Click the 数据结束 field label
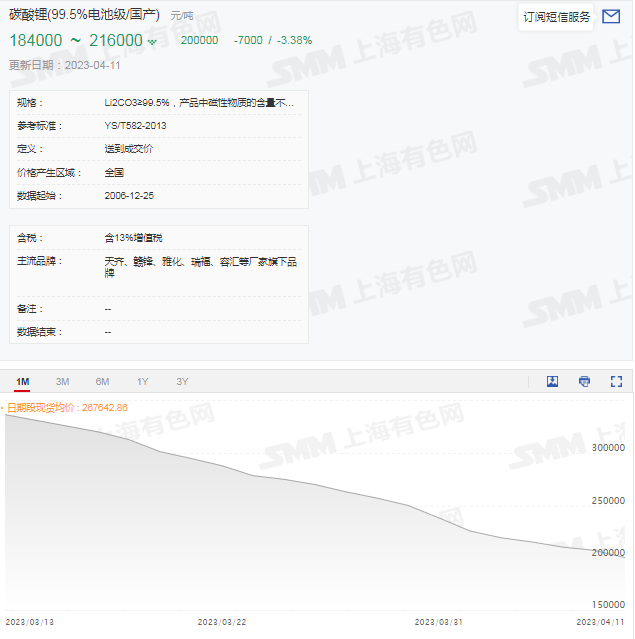 click(39, 332)
